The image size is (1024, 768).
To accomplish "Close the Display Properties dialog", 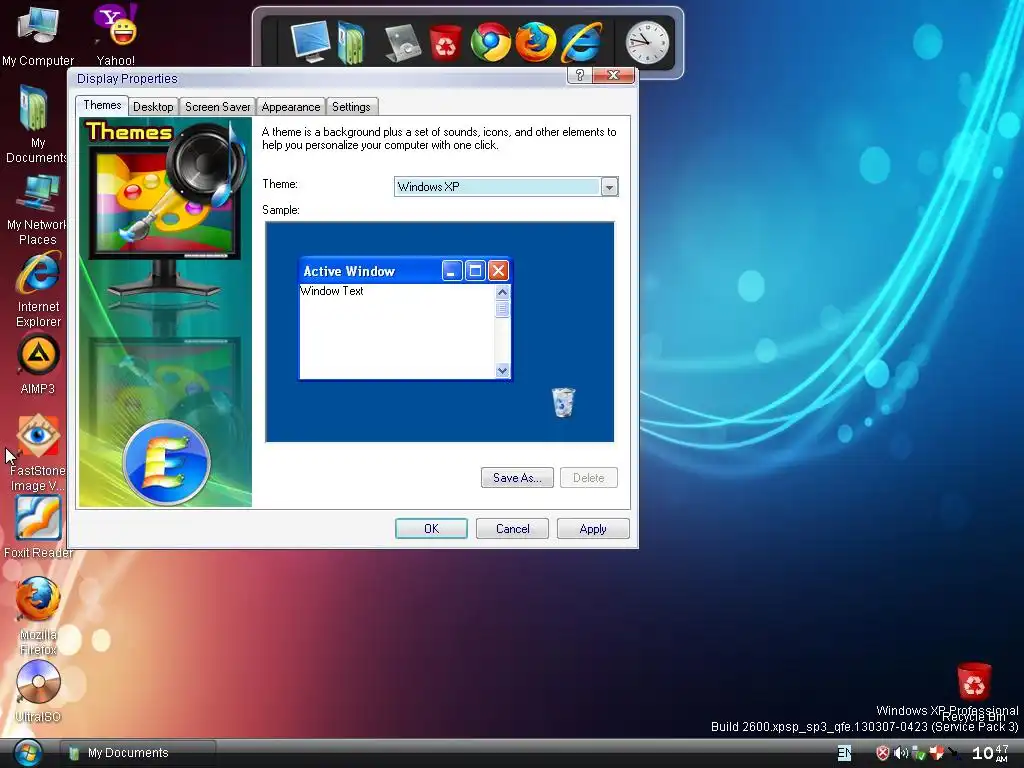I will 614,74.
